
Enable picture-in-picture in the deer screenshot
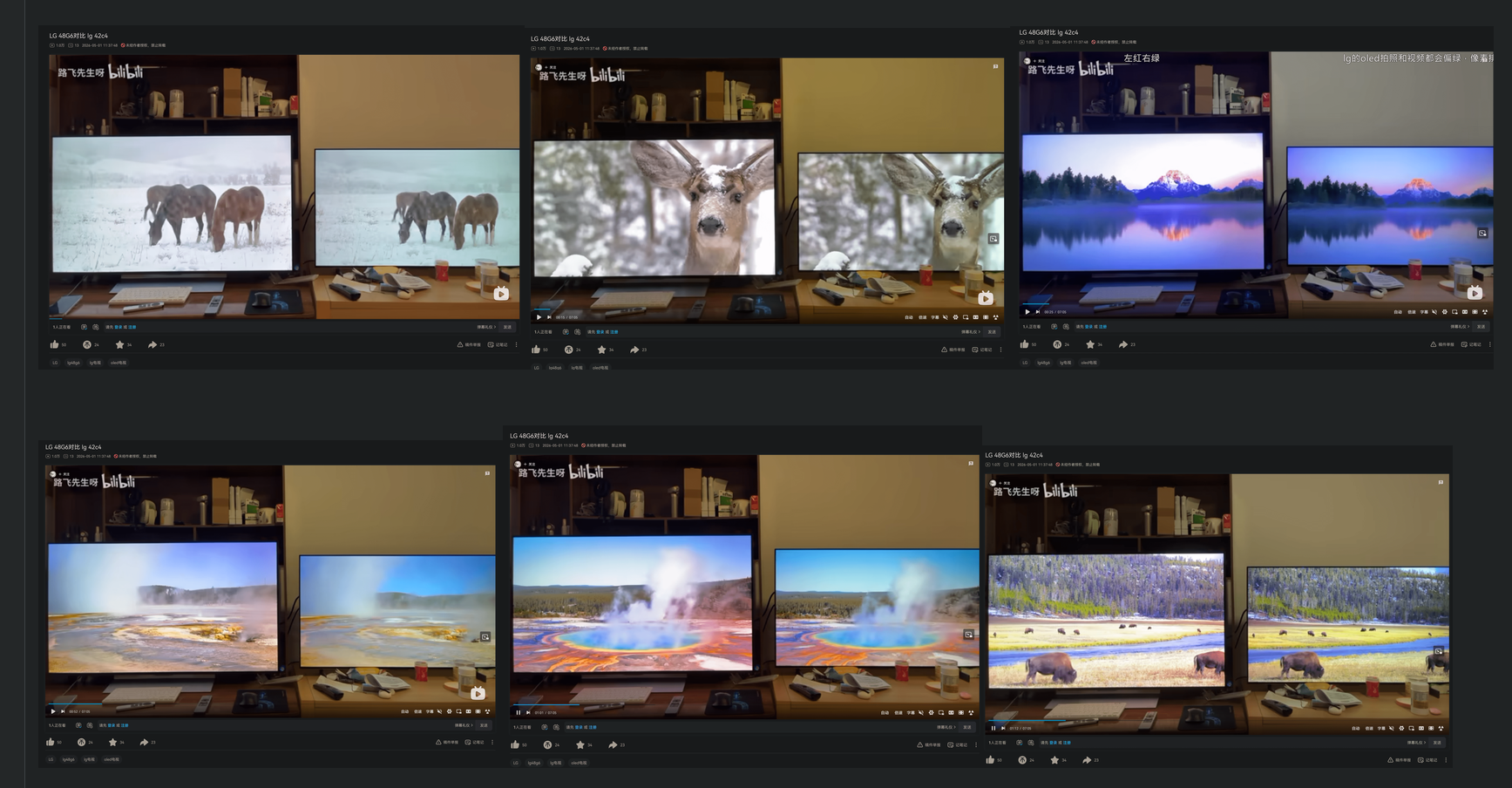966,317
